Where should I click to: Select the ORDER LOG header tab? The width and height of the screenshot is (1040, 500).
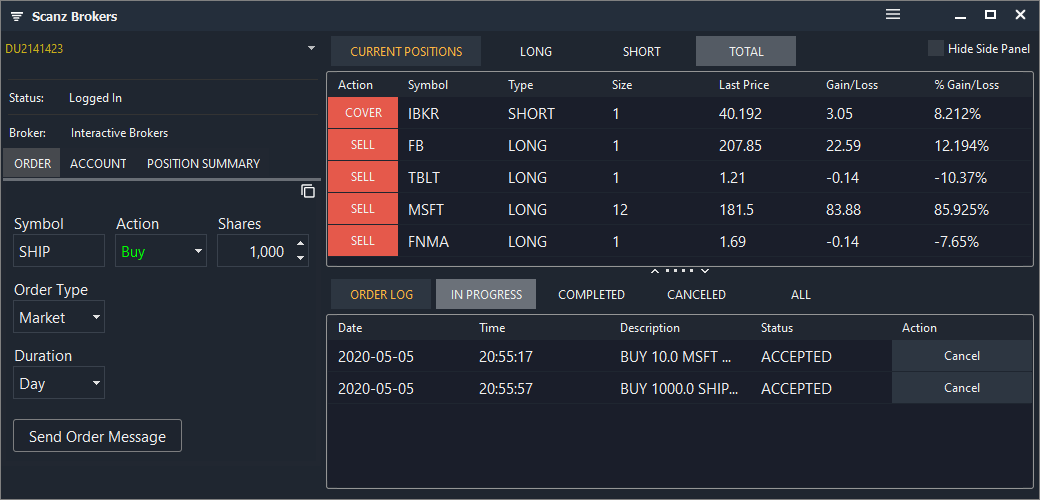coord(381,294)
